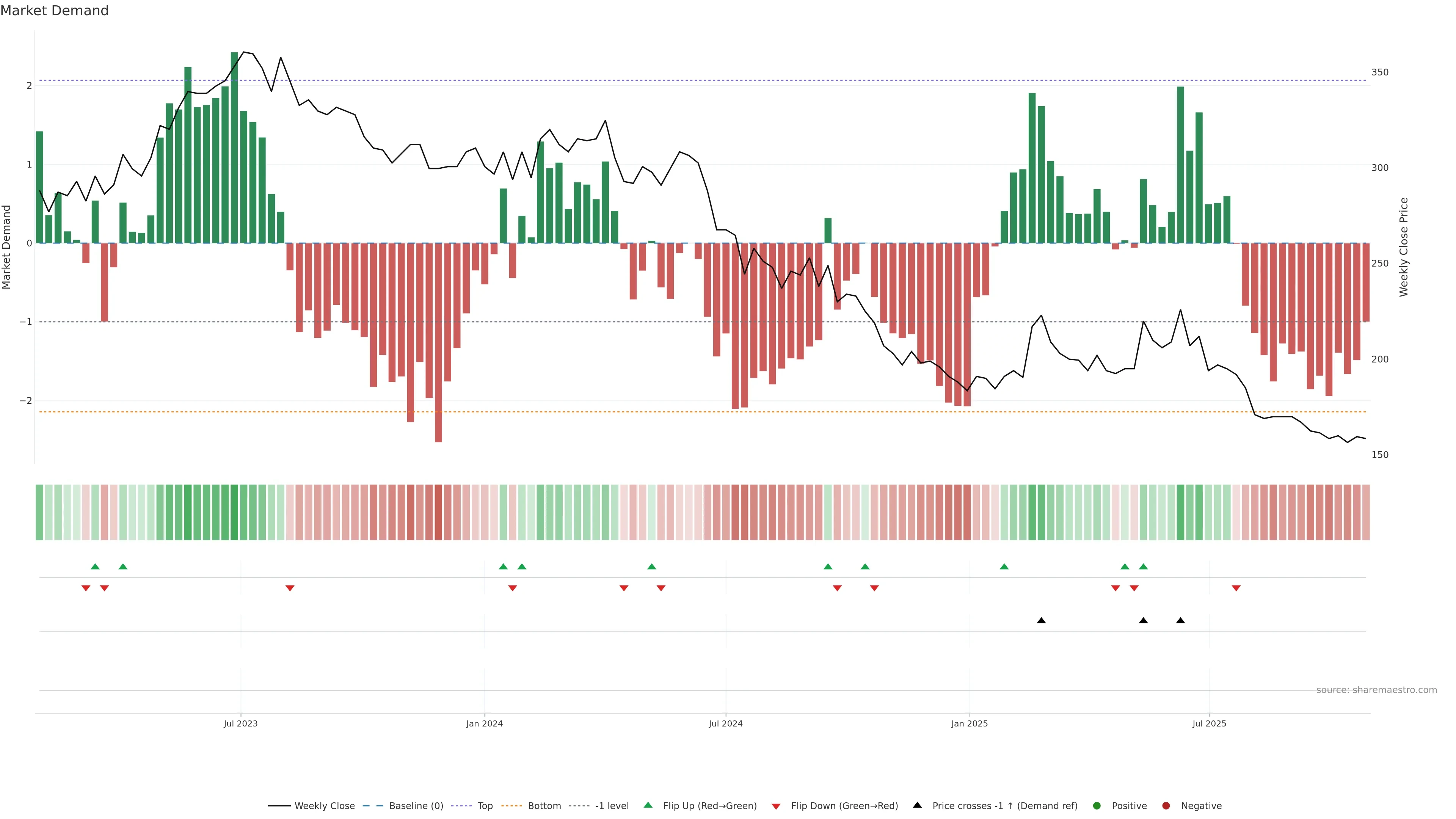Hide the Top dotted line legend entry
This screenshot has height=819, width=1456.
click(485, 806)
